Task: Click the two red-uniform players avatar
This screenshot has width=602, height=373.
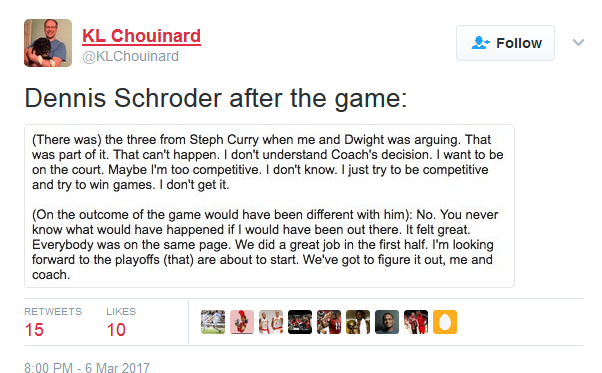Action: coord(416,322)
